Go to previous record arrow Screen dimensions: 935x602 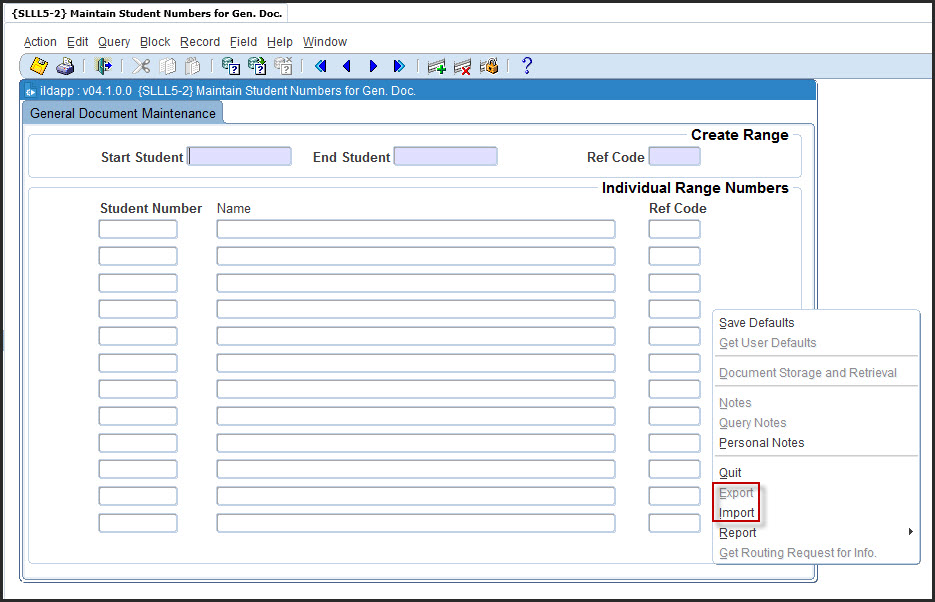point(347,66)
